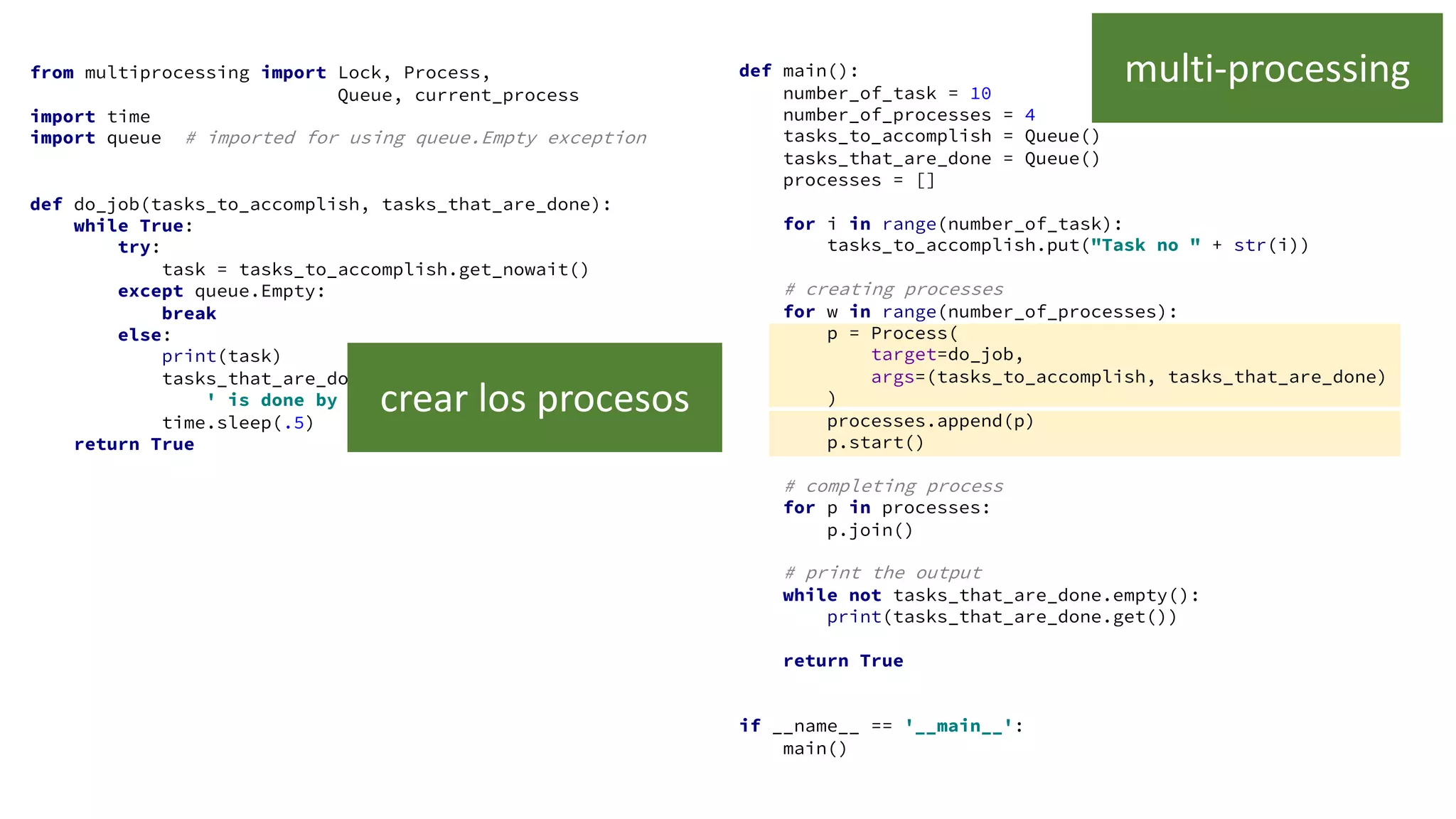Click the highlighted p.start() line
The image size is (1456, 819).
874,443
